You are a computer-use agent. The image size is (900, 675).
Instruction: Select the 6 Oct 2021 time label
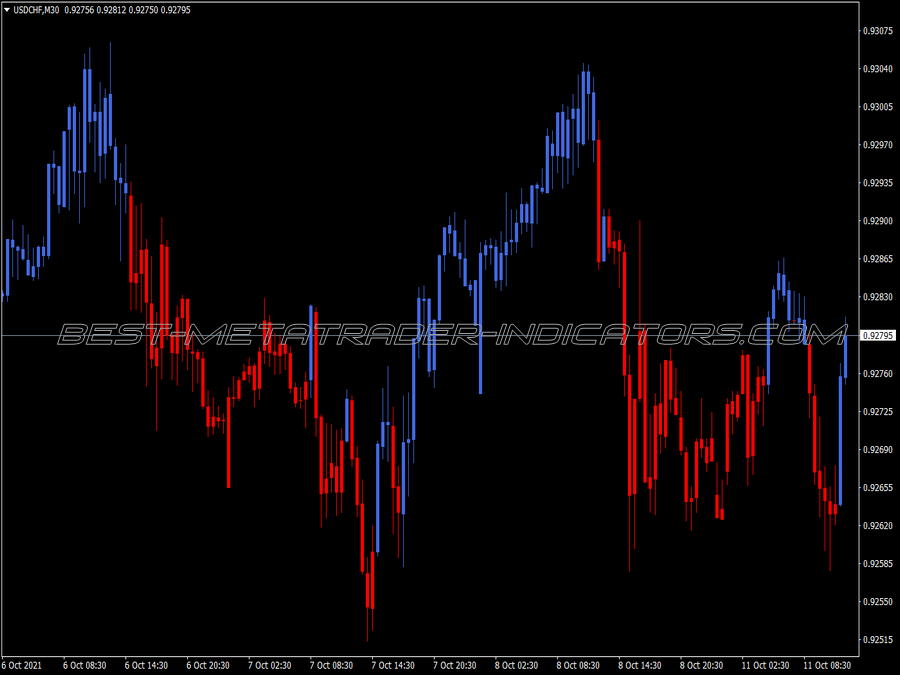22,665
